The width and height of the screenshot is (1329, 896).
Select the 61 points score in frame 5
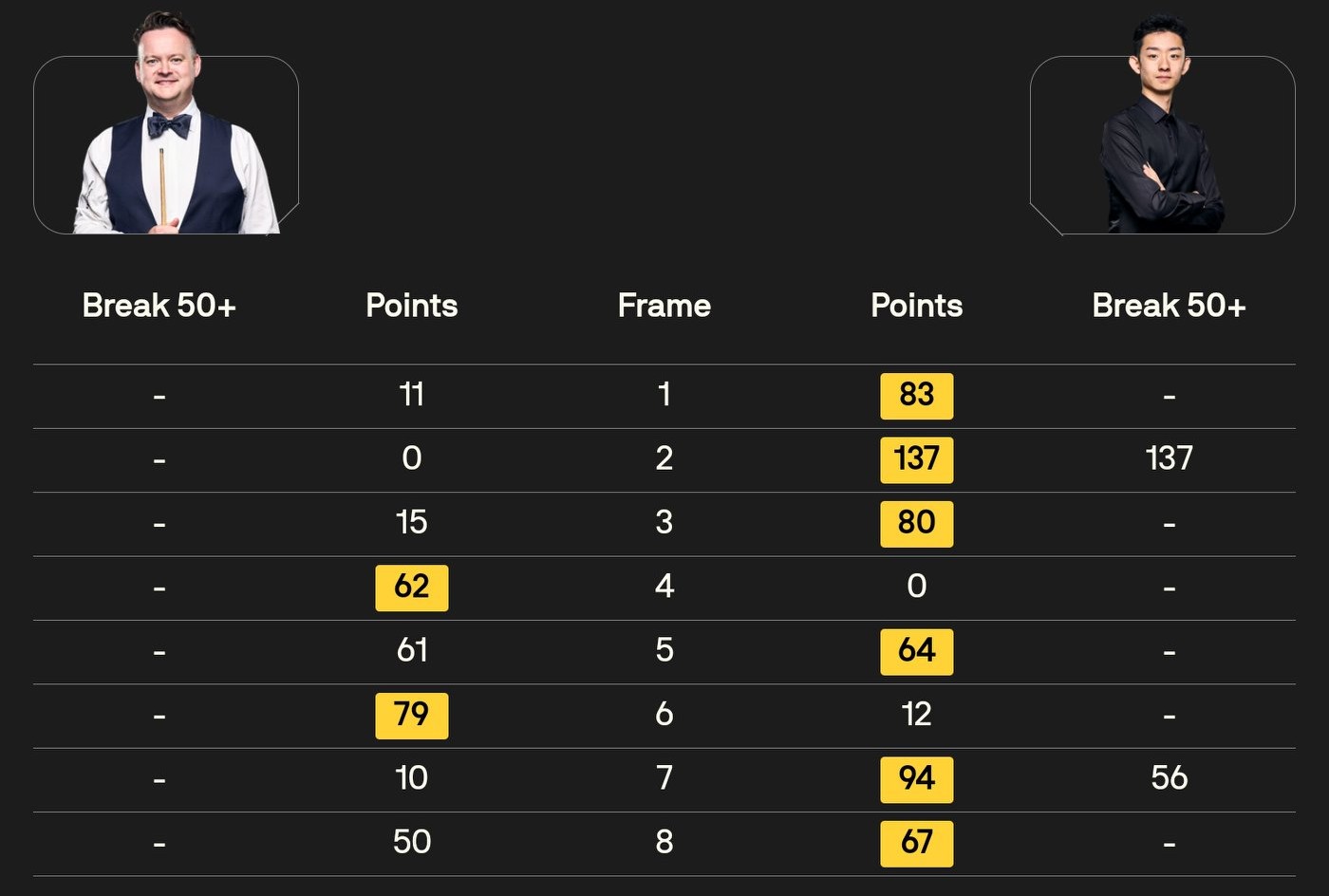[x=411, y=650]
